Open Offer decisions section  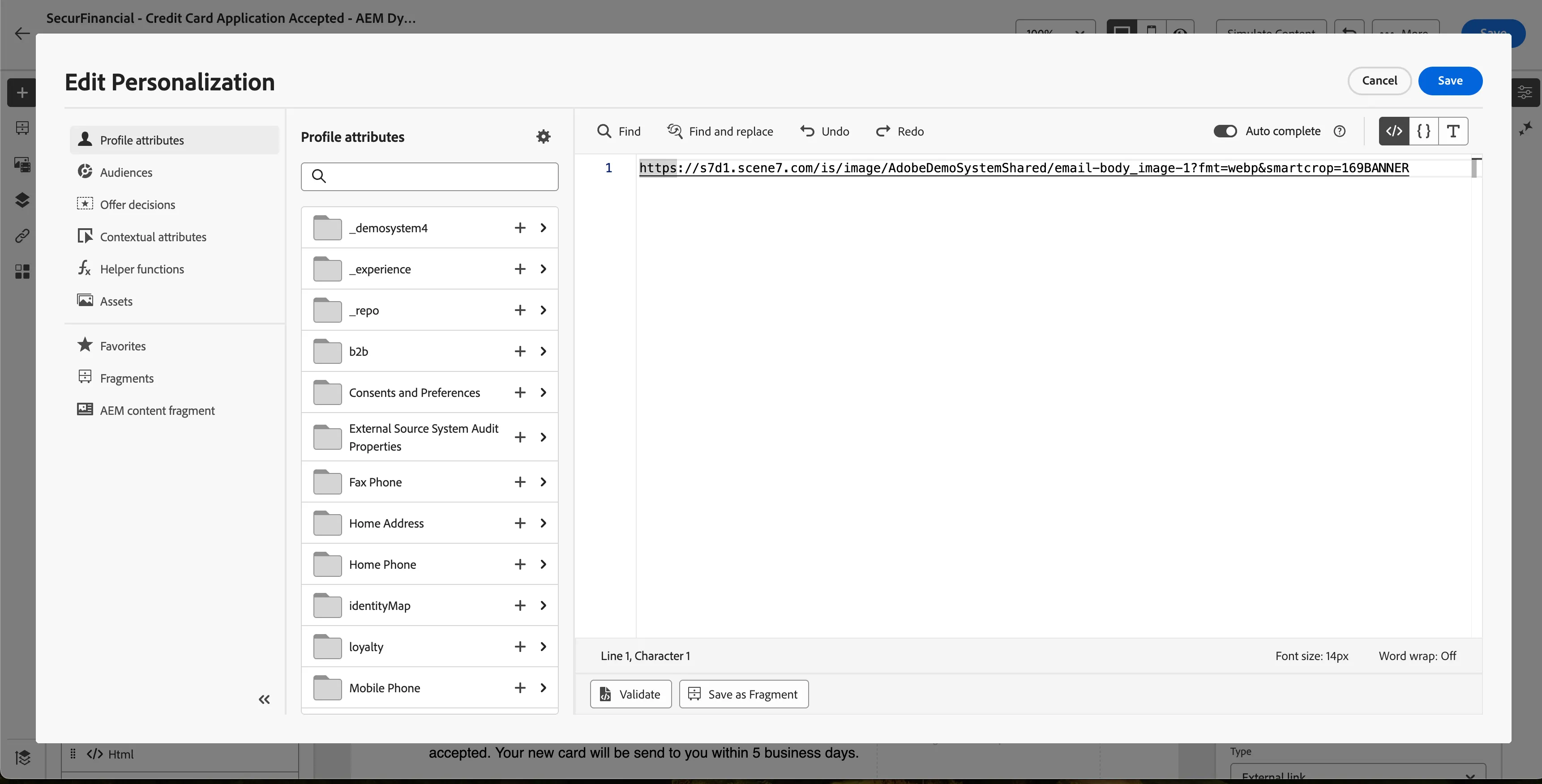[174, 205]
